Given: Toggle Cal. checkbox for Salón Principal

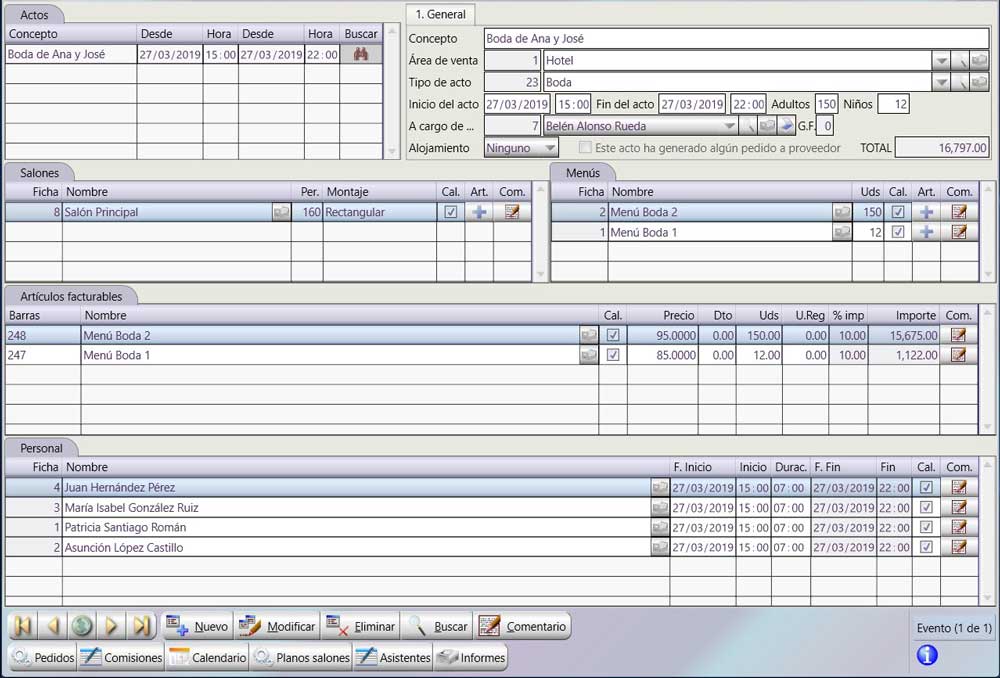Looking at the screenshot, I should click(x=450, y=212).
